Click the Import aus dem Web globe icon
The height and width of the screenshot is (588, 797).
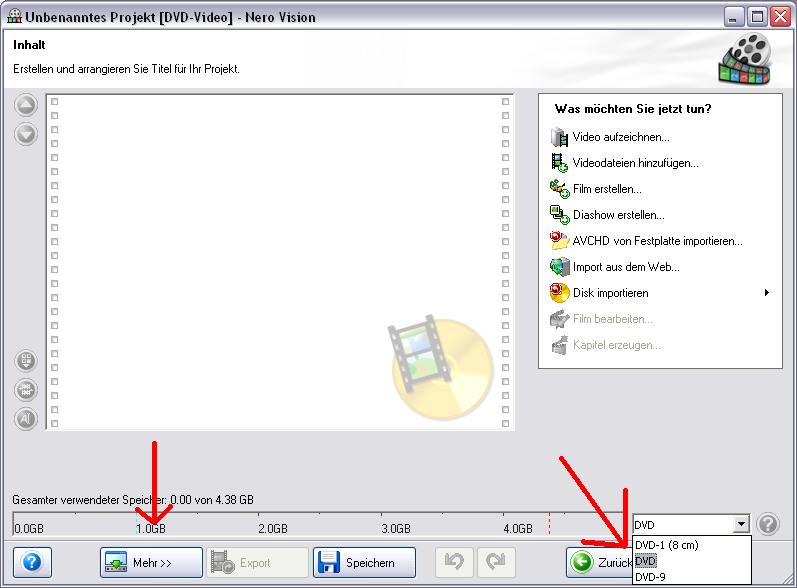pos(559,267)
